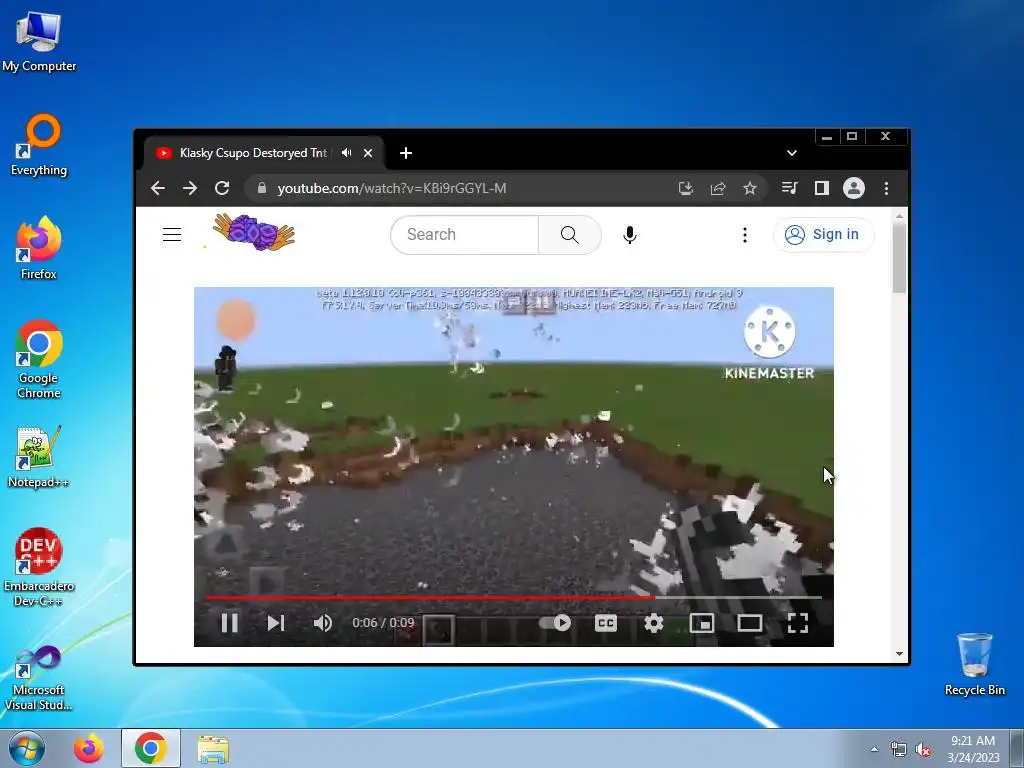Select My Computer desktop icon
Screen dimensions: 1024x768
click(x=39, y=42)
